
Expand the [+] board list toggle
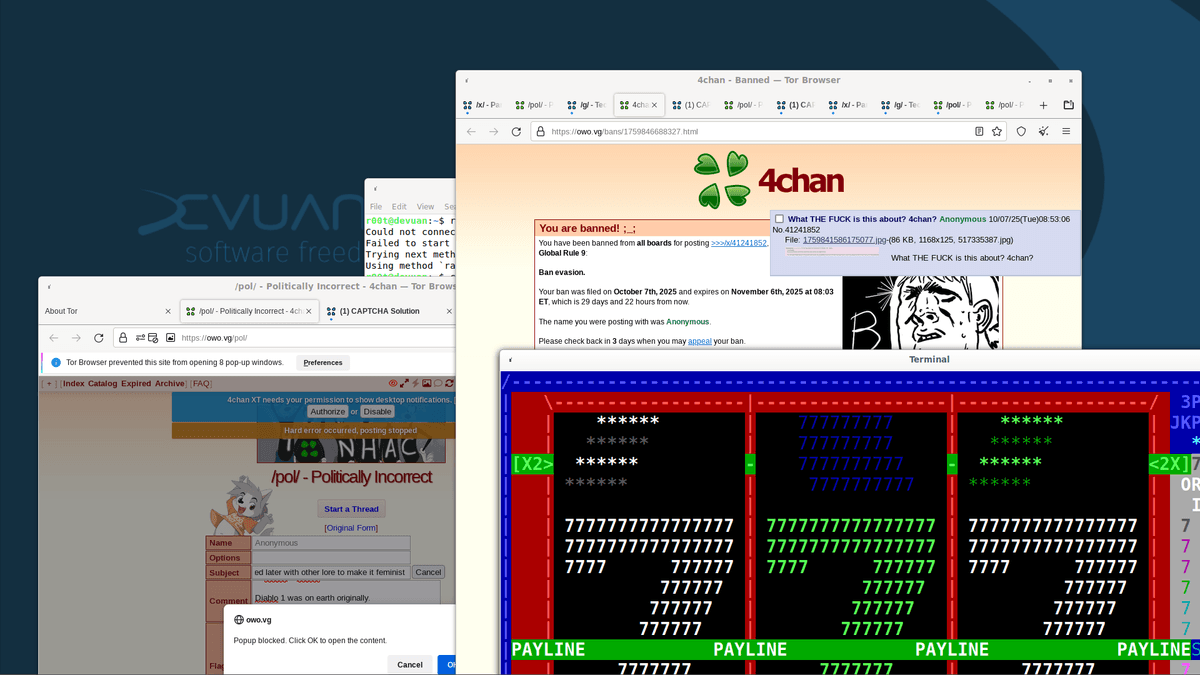click(x=49, y=384)
